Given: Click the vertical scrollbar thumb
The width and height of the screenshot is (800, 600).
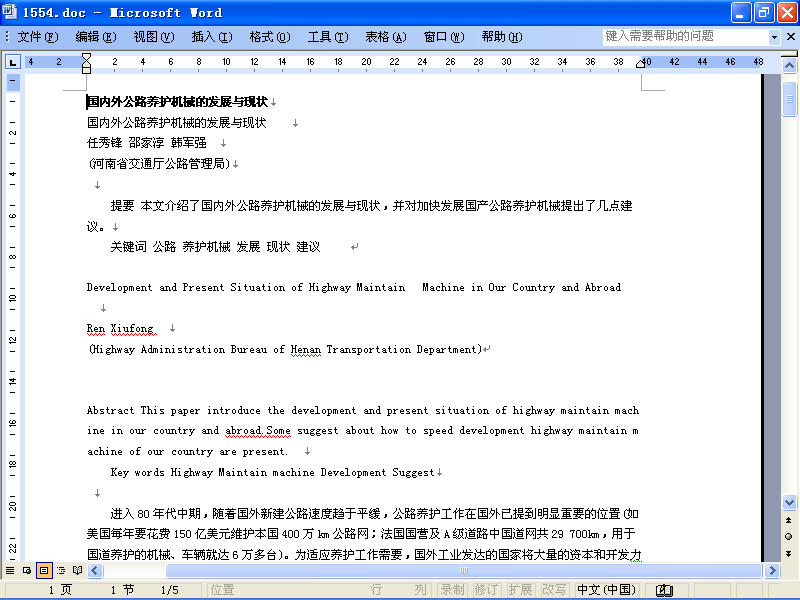Looking at the screenshot, I should pyautogui.click(x=789, y=99).
